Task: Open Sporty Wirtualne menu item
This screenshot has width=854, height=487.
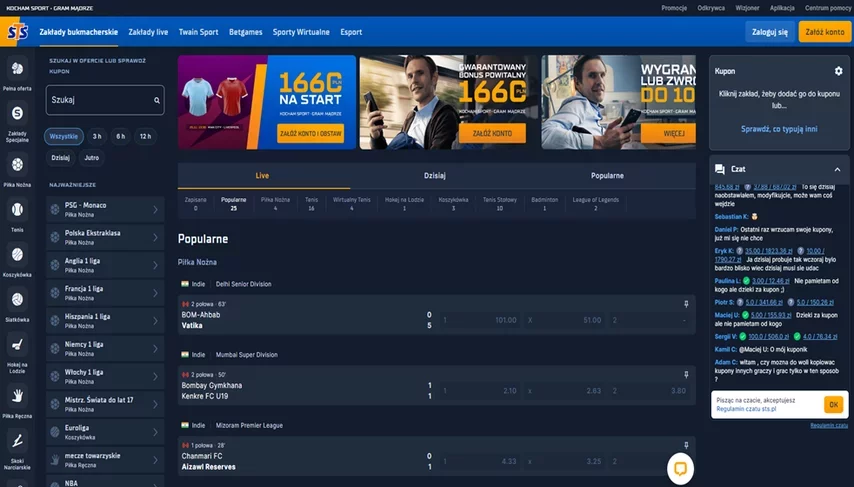Action: coord(301,32)
